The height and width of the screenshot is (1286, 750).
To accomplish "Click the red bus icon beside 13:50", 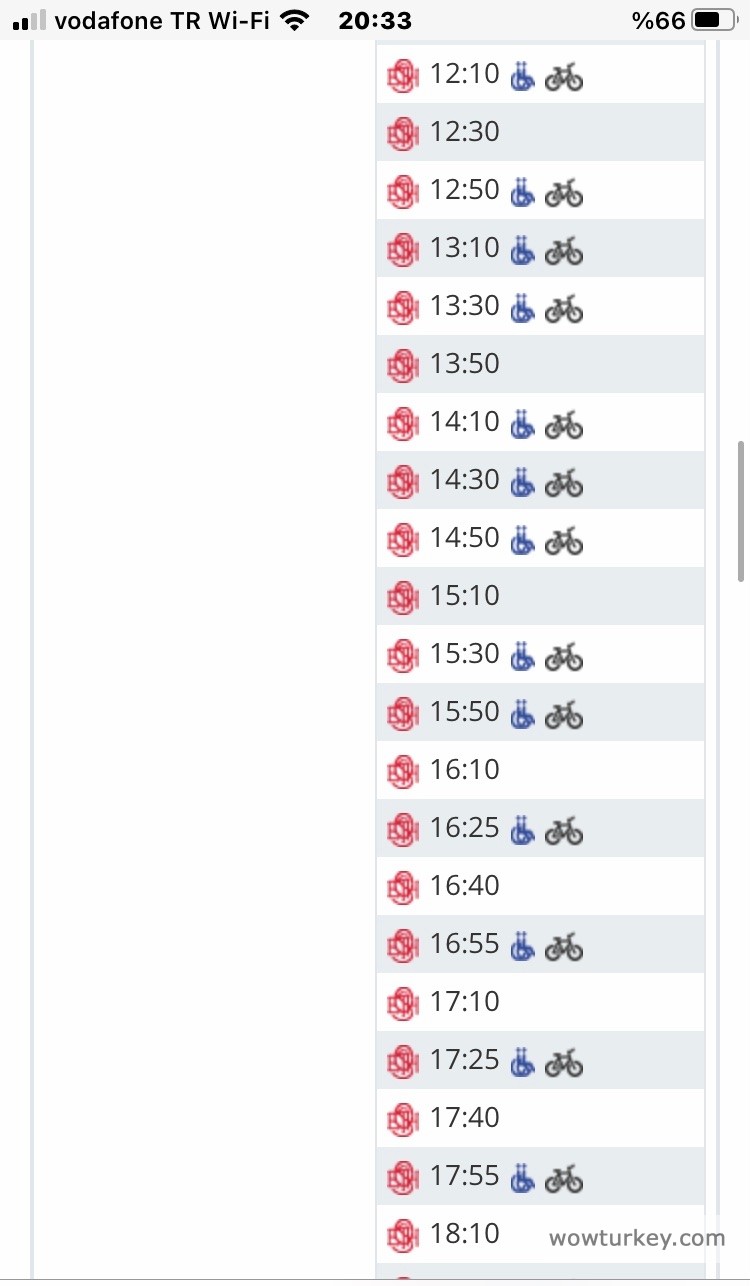I will coord(402,365).
